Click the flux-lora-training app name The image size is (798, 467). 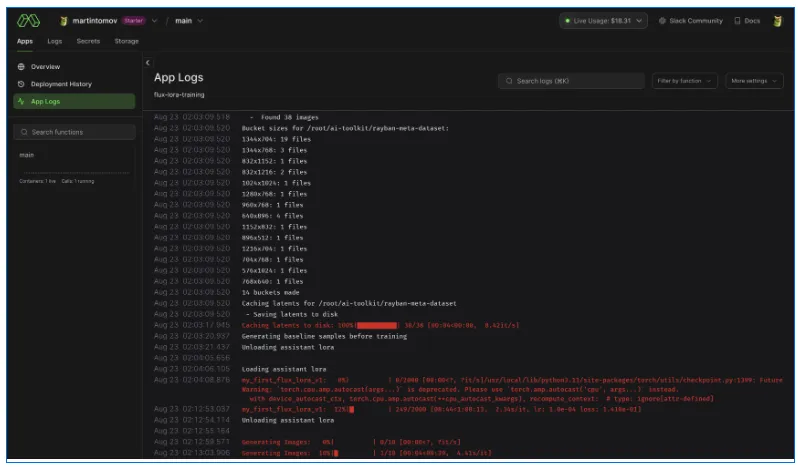tap(179, 95)
